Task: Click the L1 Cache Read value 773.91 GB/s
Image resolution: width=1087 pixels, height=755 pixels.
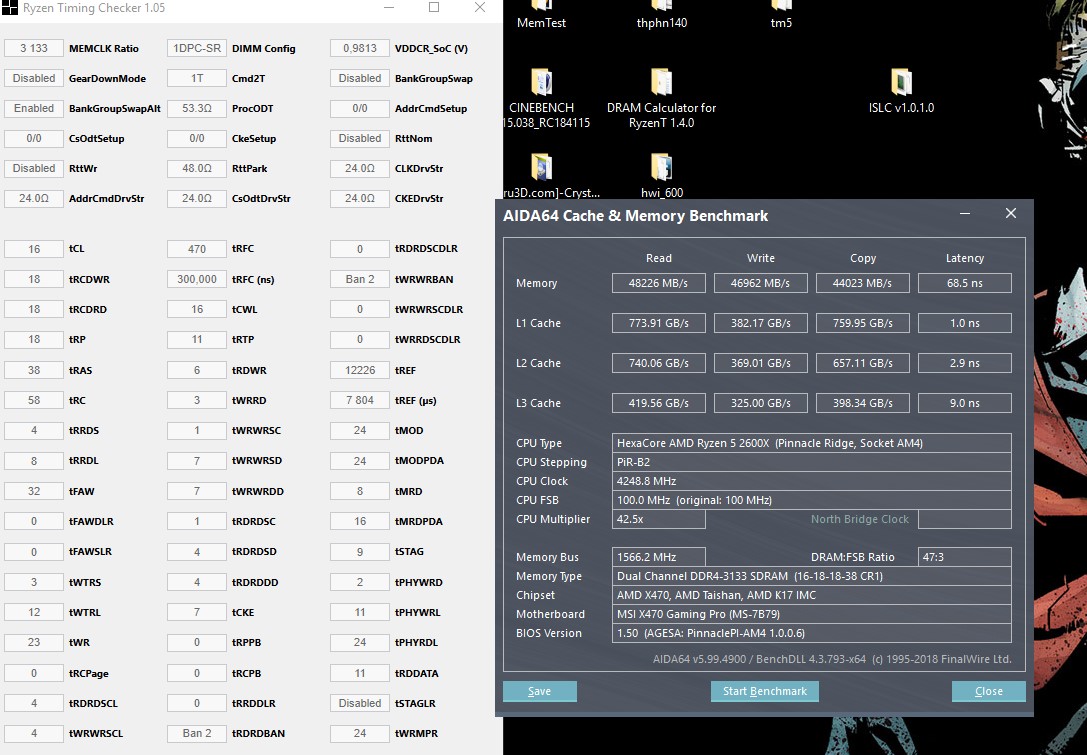Action: (x=659, y=323)
